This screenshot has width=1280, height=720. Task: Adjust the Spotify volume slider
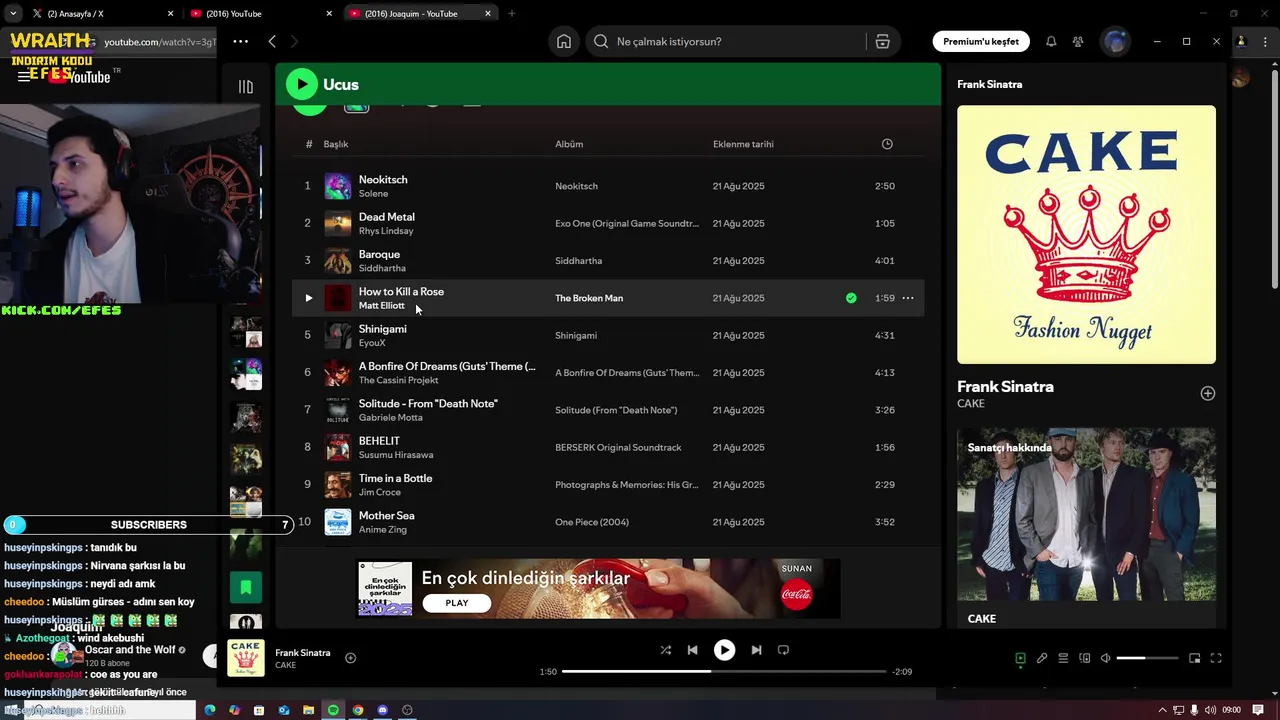coord(1147,658)
